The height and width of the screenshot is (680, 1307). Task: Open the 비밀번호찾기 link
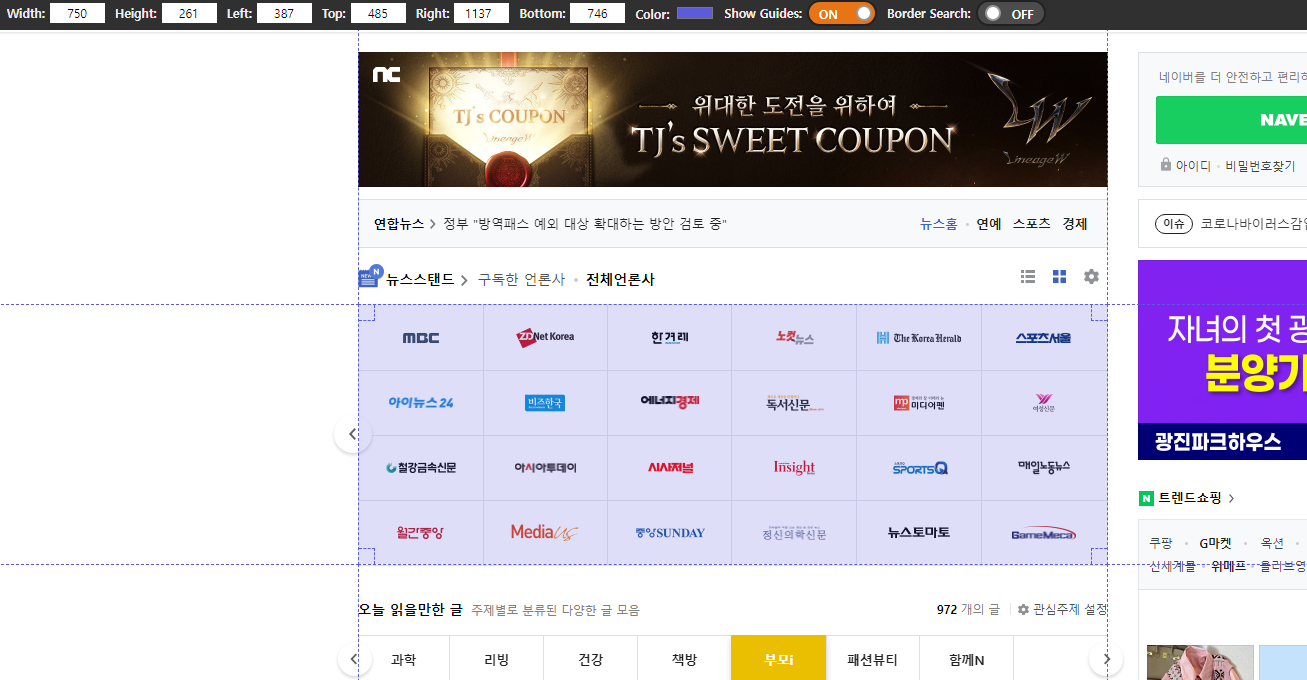pyautogui.click(x=1260, y=166)
